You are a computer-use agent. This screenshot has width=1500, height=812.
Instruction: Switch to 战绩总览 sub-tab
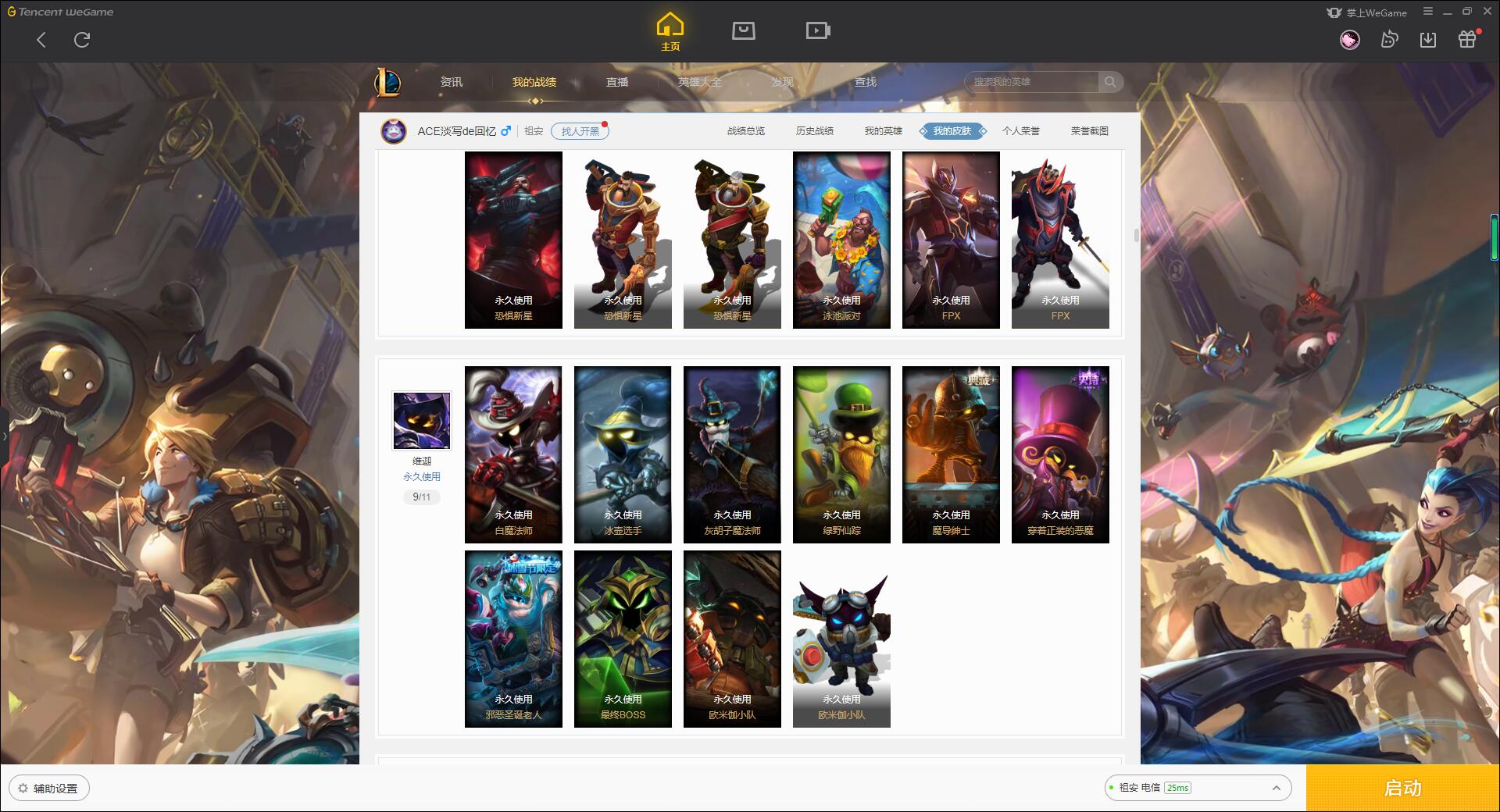[746, 131]
